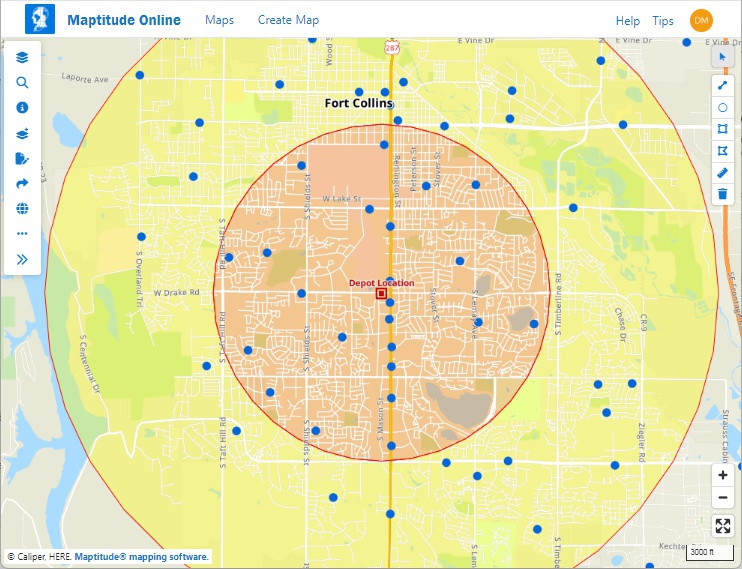Open the edit document pencil icon
Image resolution: width=742 pixels, height=569 pixels.
(x=22, y=158)
